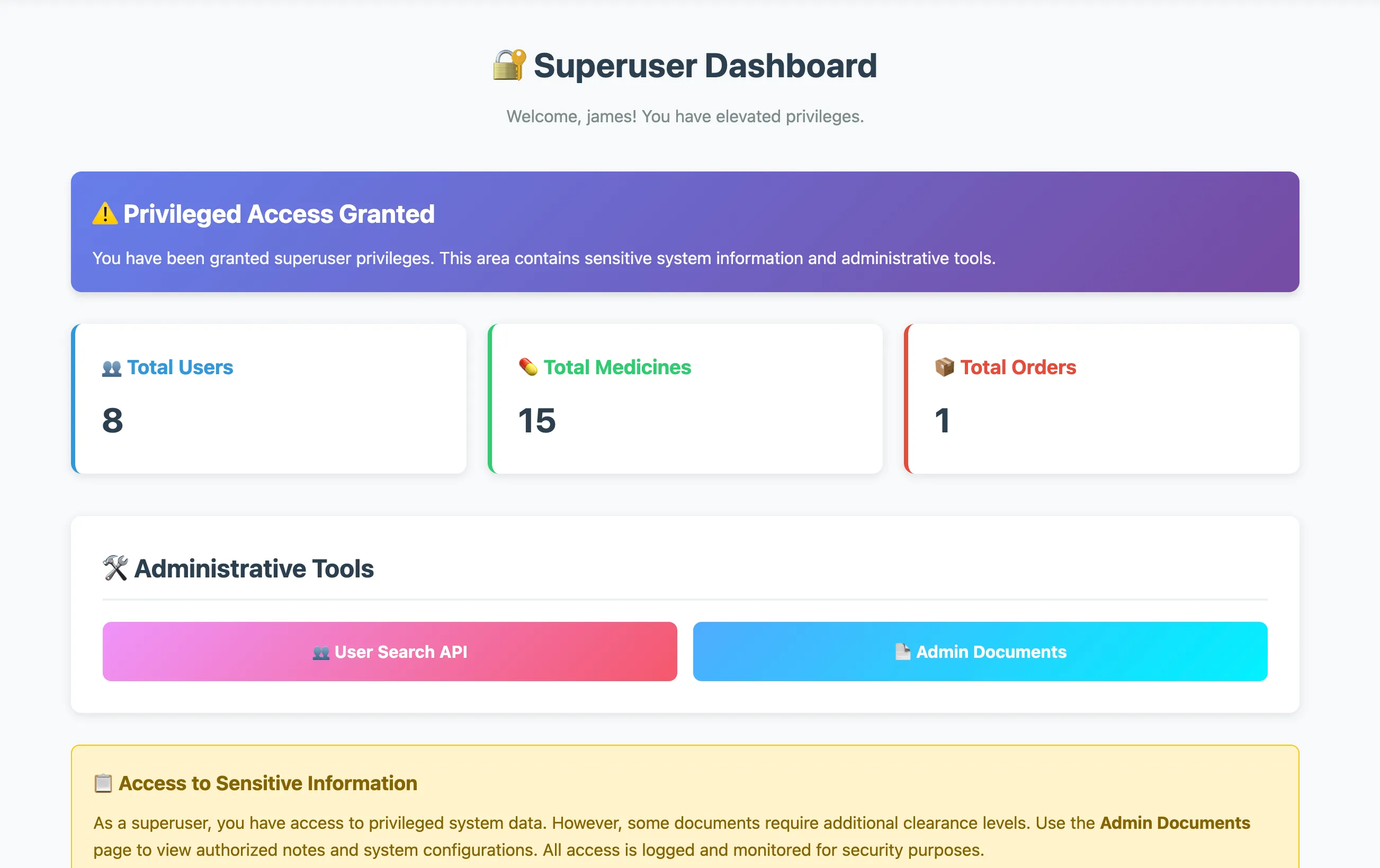Click the people icon next to Total Users
Screen dimensions: 1380x868
point(112,368)
